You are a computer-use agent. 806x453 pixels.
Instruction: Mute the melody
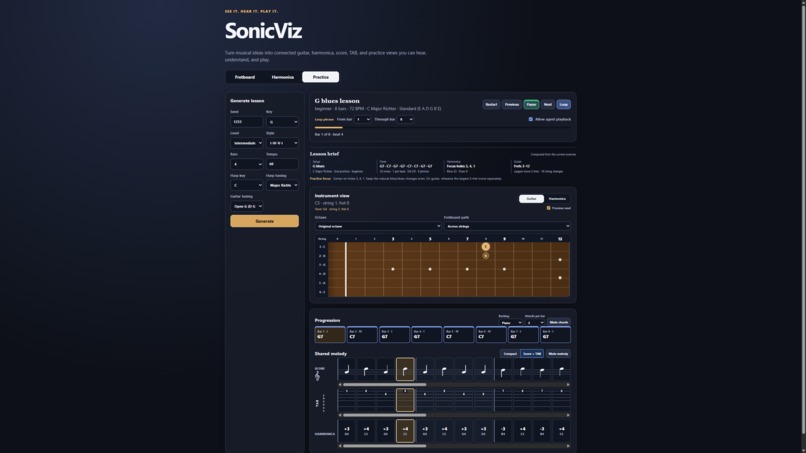click(558, 354)
